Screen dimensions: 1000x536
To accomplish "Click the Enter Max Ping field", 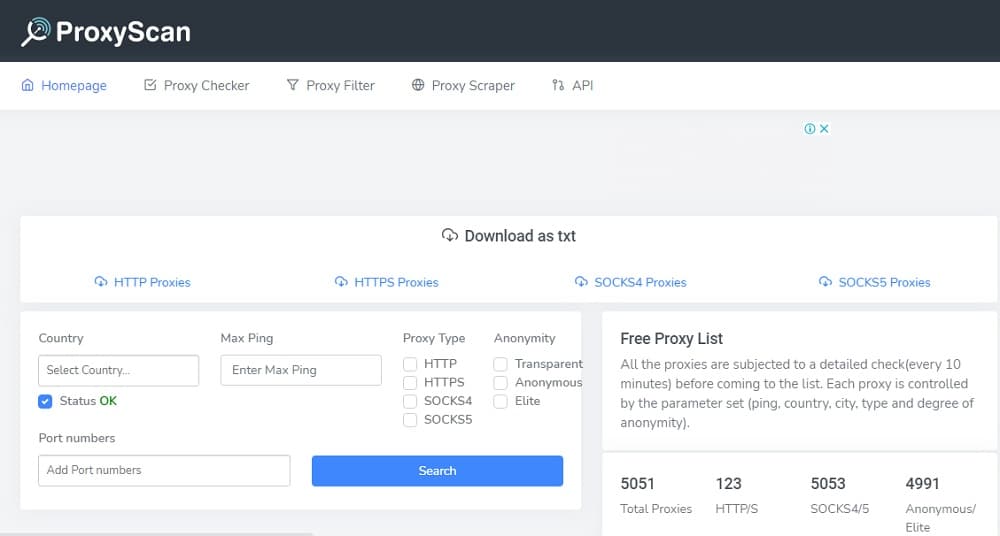I will [301, 370].
